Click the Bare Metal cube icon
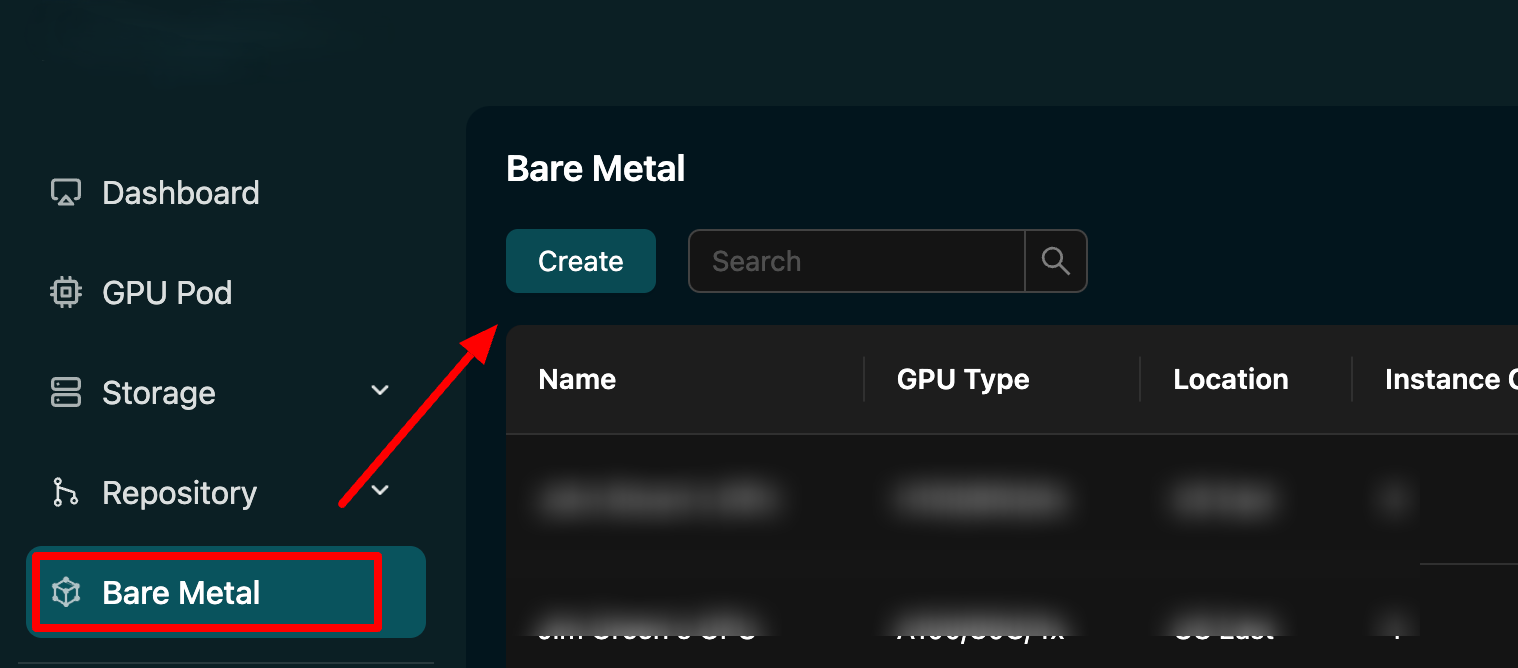The image size is (1518, 668). click(x=65, y=592)
